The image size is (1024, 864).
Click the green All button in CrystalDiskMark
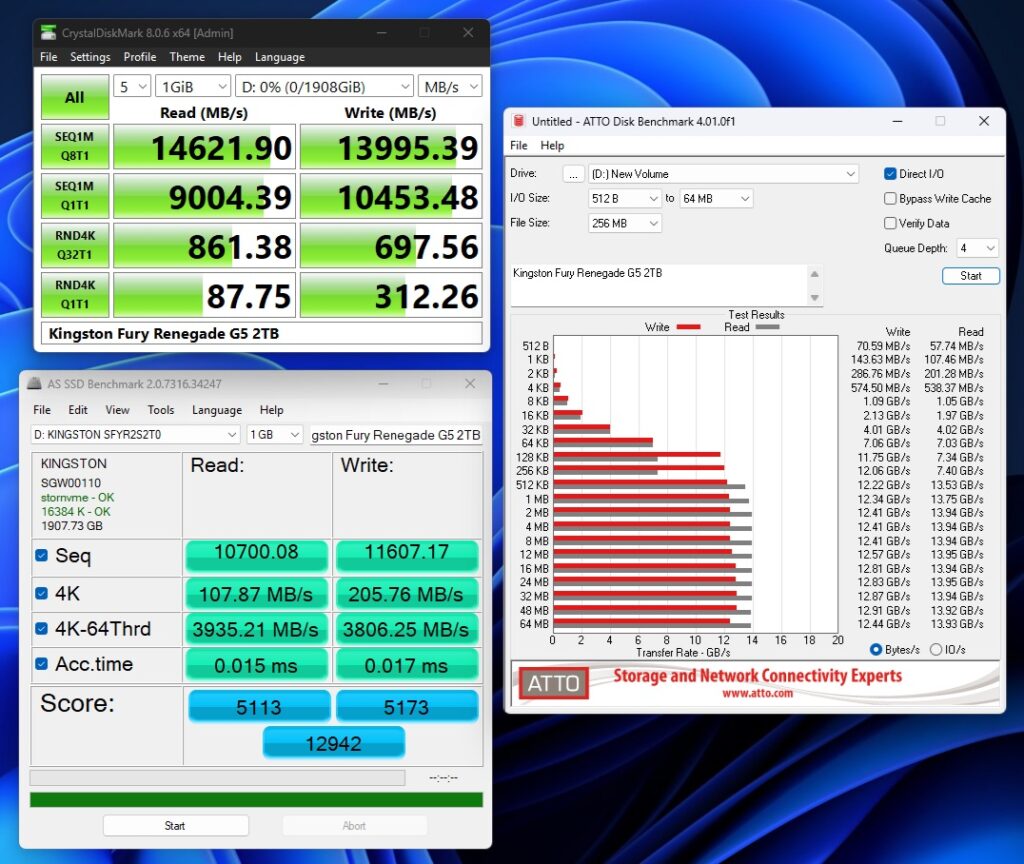point(74,97)
